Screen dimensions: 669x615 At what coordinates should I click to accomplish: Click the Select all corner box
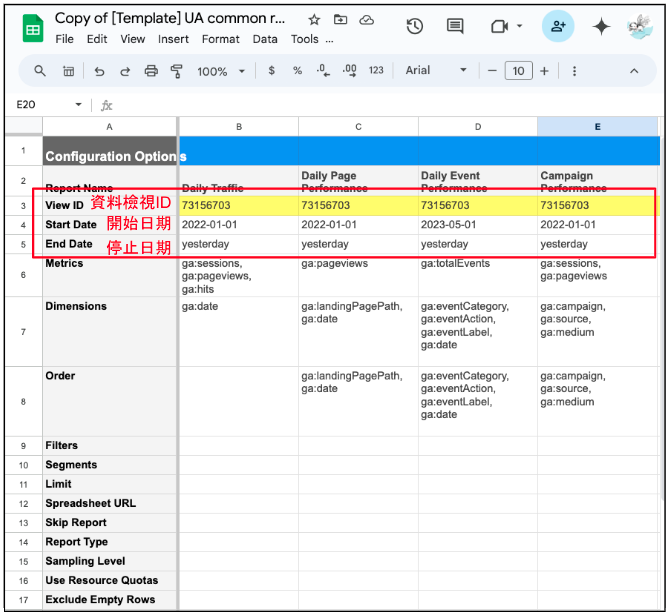point(23,127)
